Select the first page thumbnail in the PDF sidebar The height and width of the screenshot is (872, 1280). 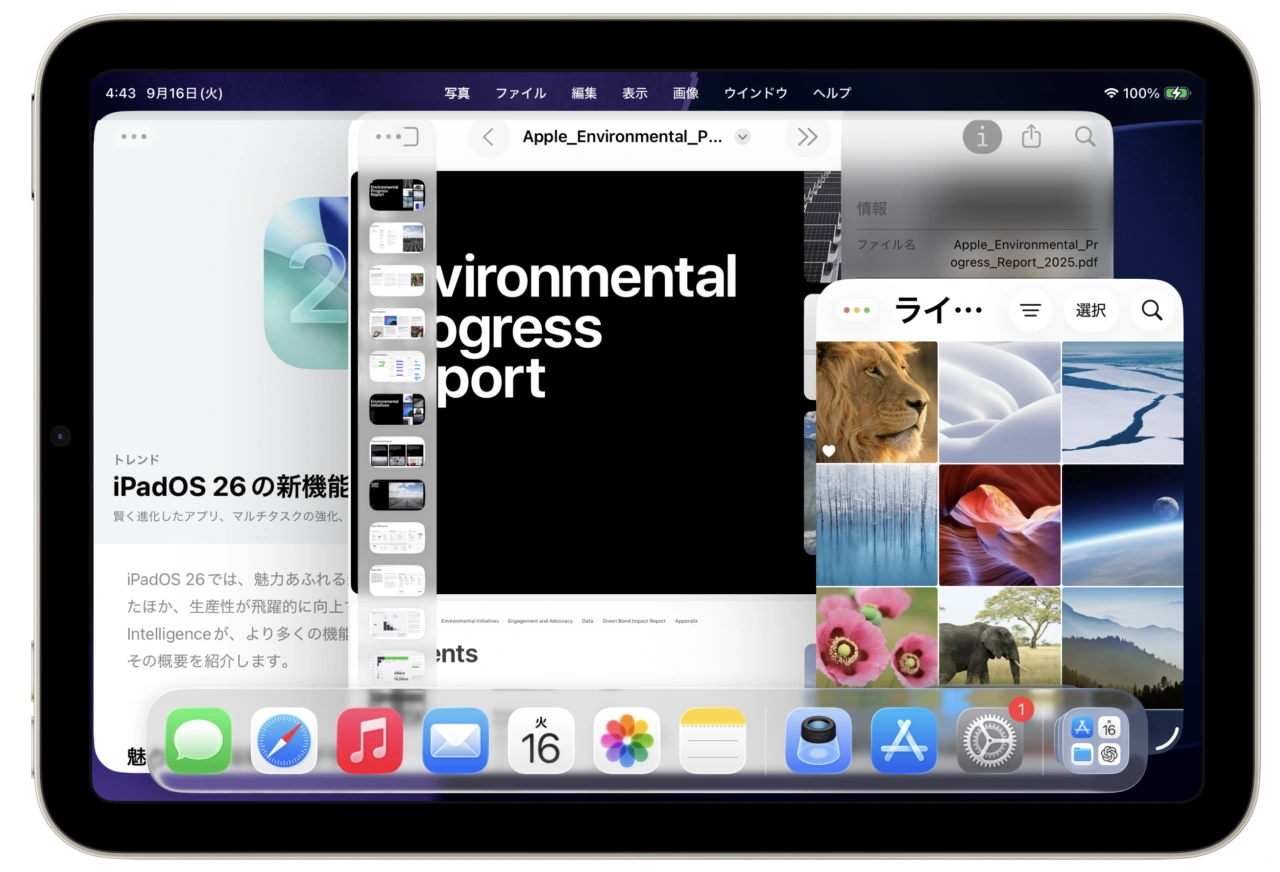click(x=397, y=194)
